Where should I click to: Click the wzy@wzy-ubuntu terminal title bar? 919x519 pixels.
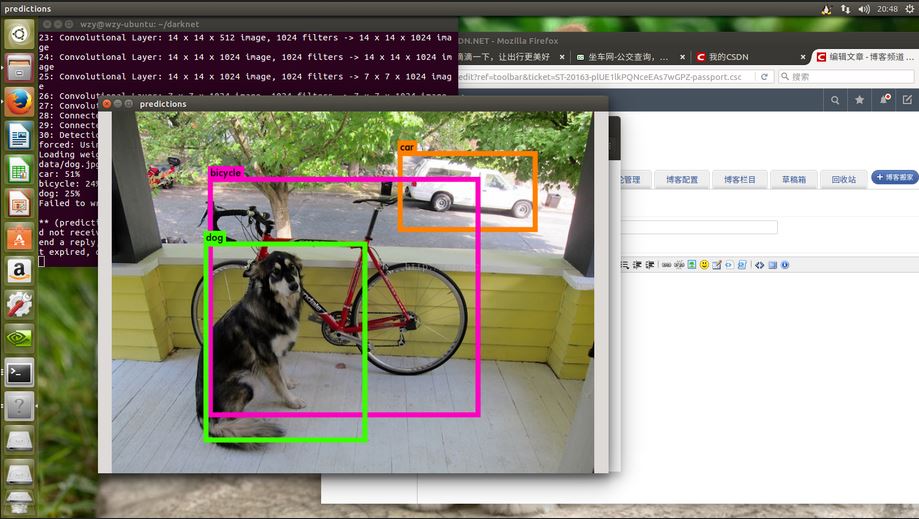coord(139,24)
